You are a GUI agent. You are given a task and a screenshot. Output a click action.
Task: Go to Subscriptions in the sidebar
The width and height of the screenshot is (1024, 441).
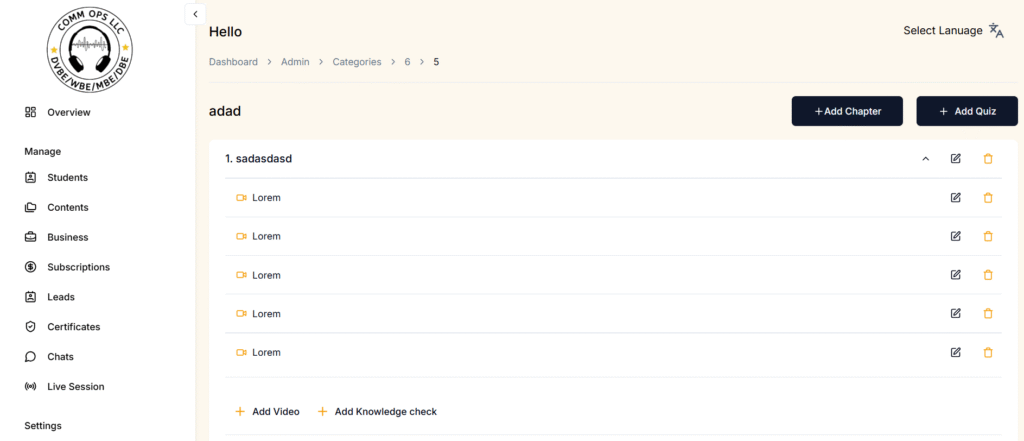[78, 267]
